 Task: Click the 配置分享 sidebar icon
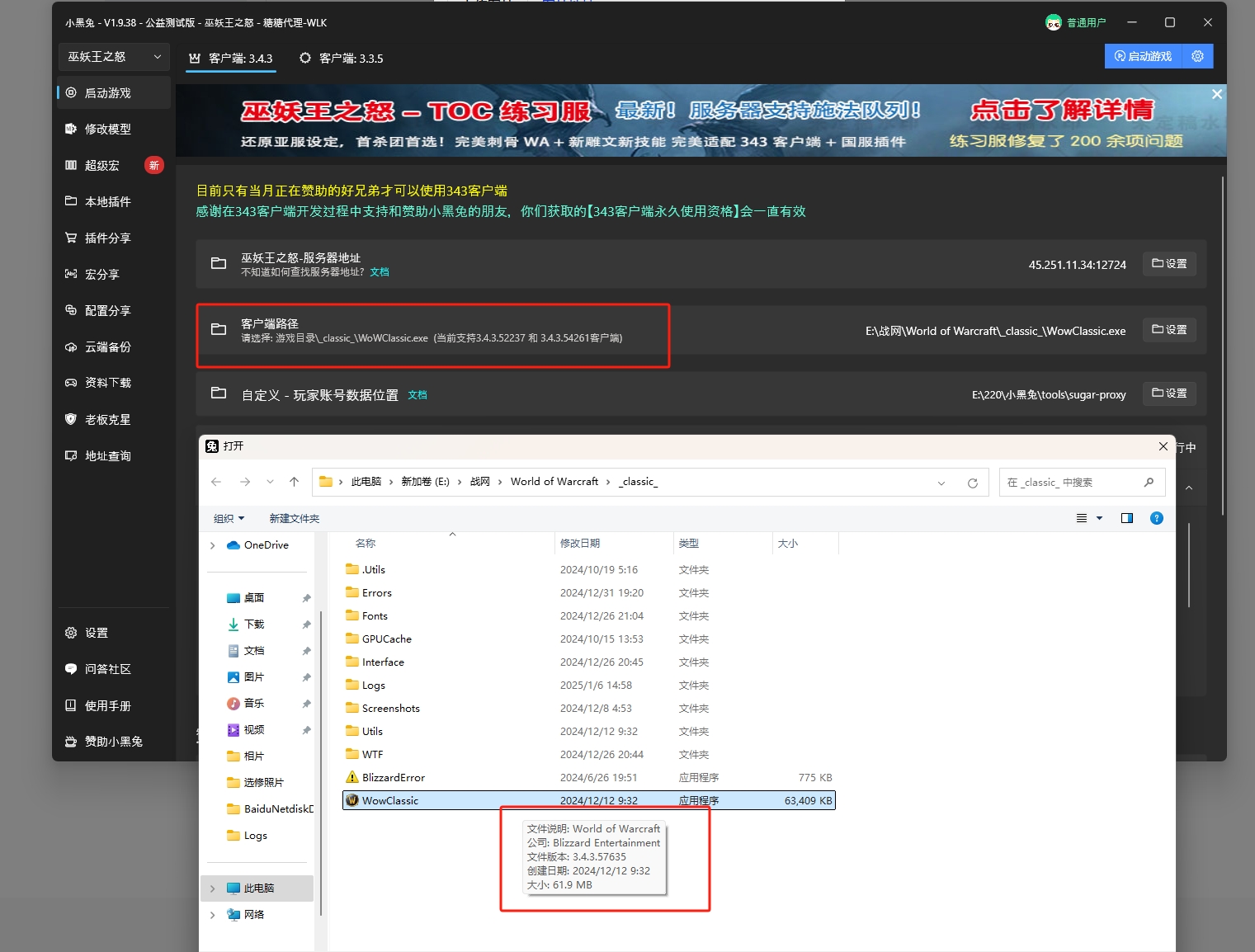click(71, 310)
